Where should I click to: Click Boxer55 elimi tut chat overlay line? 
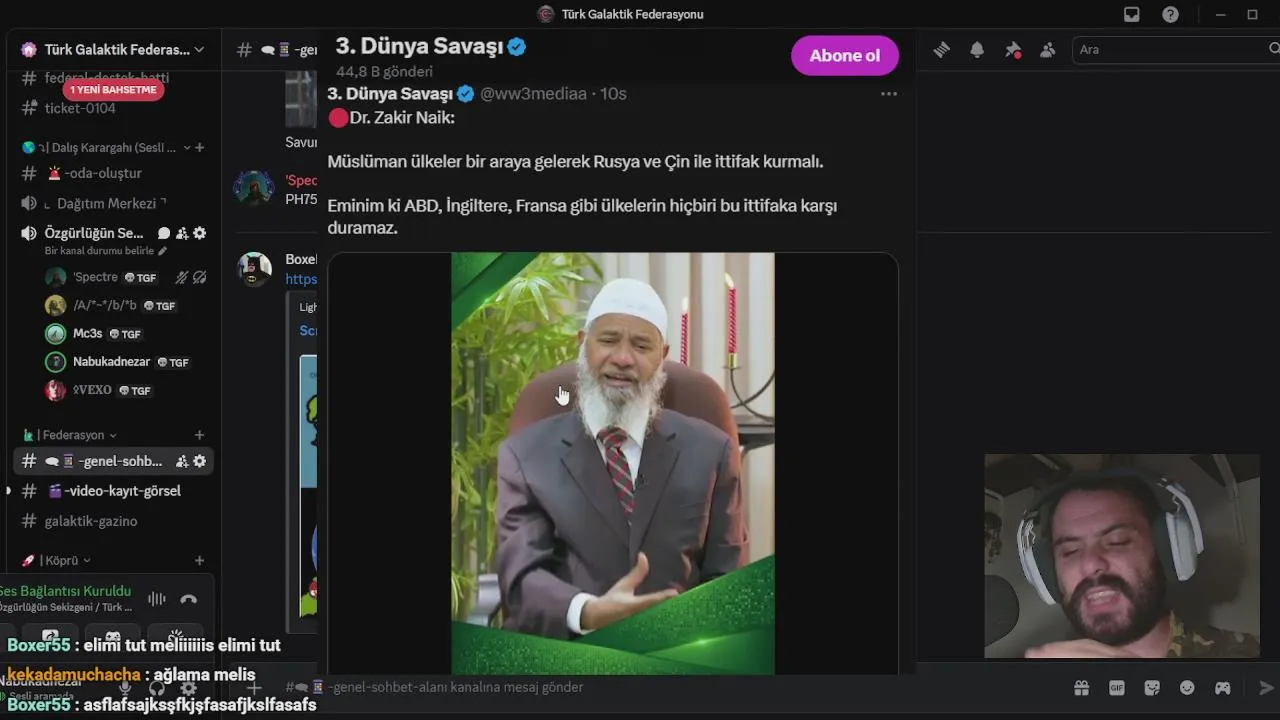(x=144, y=646)
